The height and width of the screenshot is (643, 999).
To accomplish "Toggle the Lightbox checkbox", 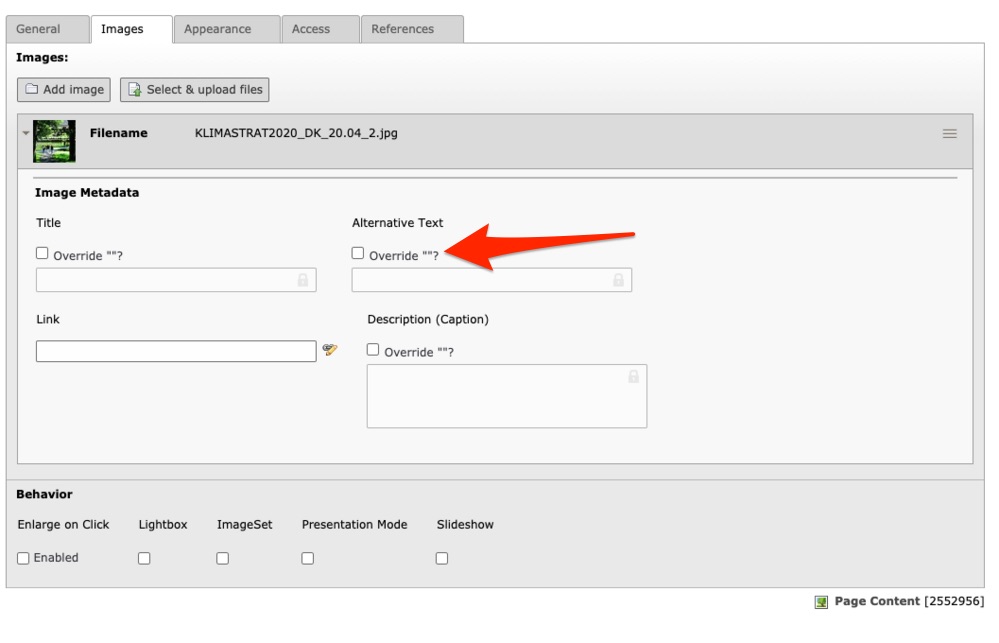I will click(x=144, y=558).
